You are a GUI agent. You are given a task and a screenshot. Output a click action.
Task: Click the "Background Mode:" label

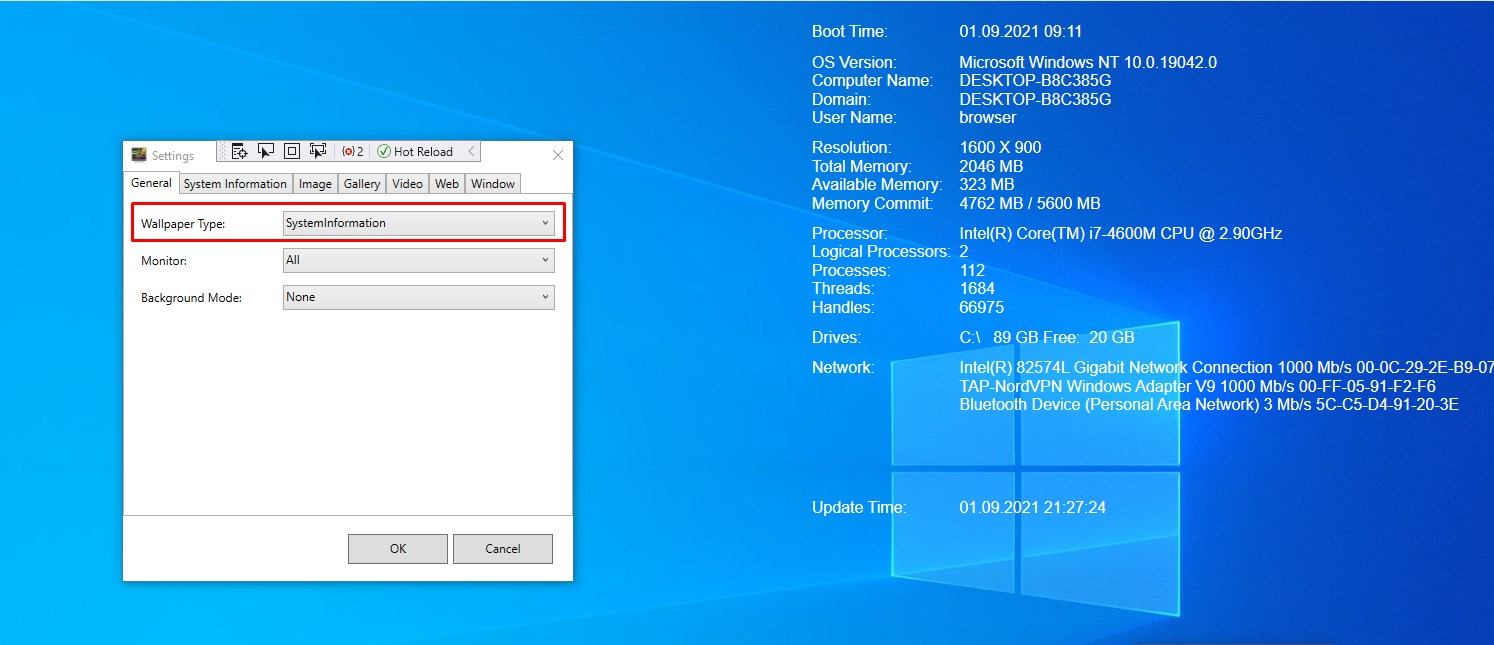[191, 298]
